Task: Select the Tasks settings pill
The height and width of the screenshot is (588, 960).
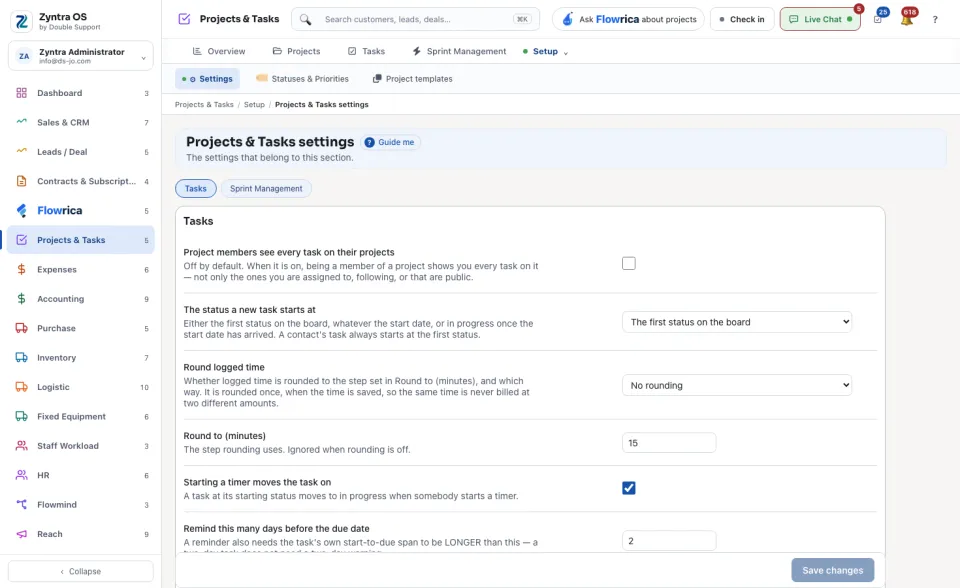Action: click(x=196, y=188)
